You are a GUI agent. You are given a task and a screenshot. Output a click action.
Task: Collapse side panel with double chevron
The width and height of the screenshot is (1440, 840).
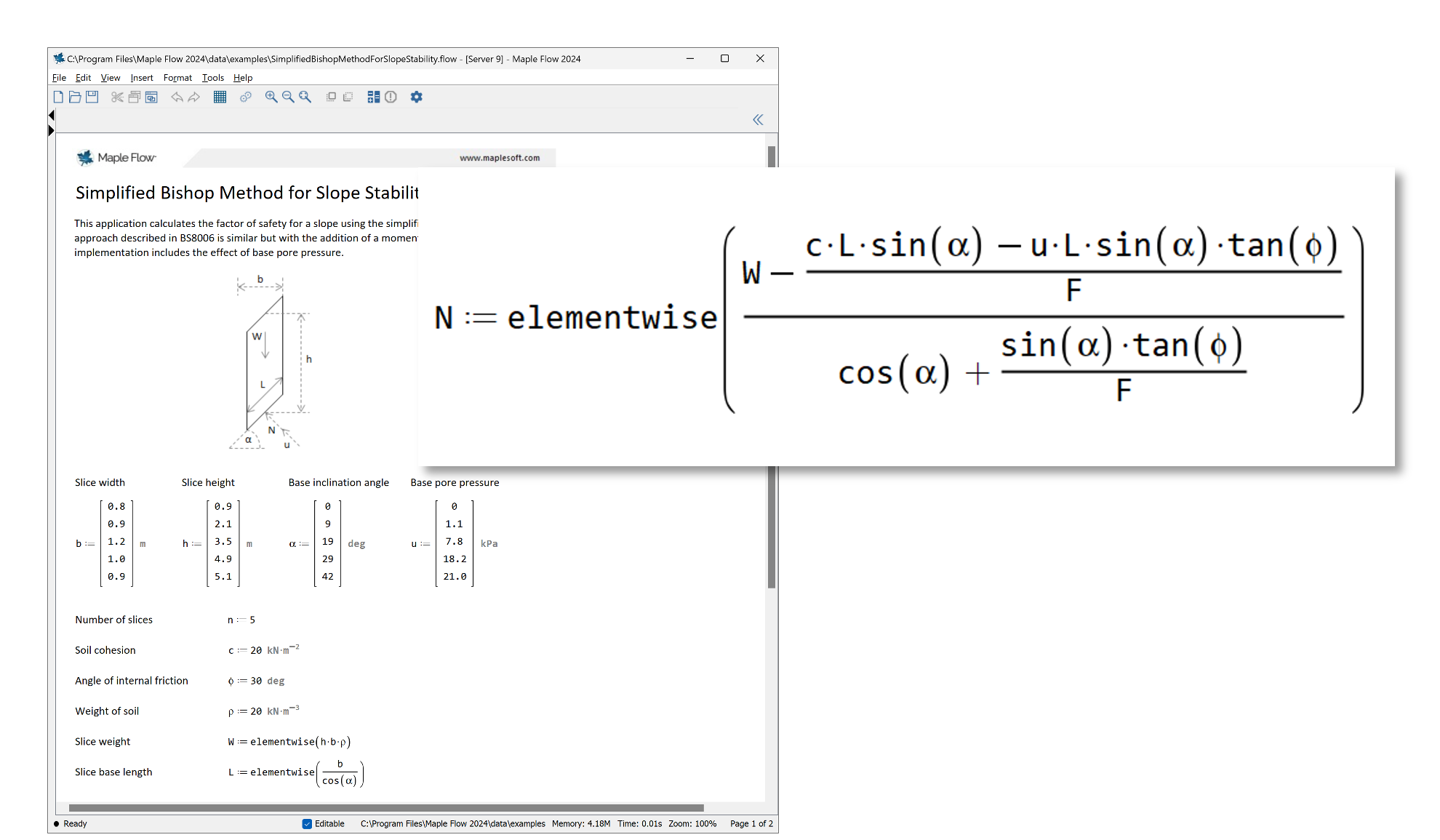[758, 119]
